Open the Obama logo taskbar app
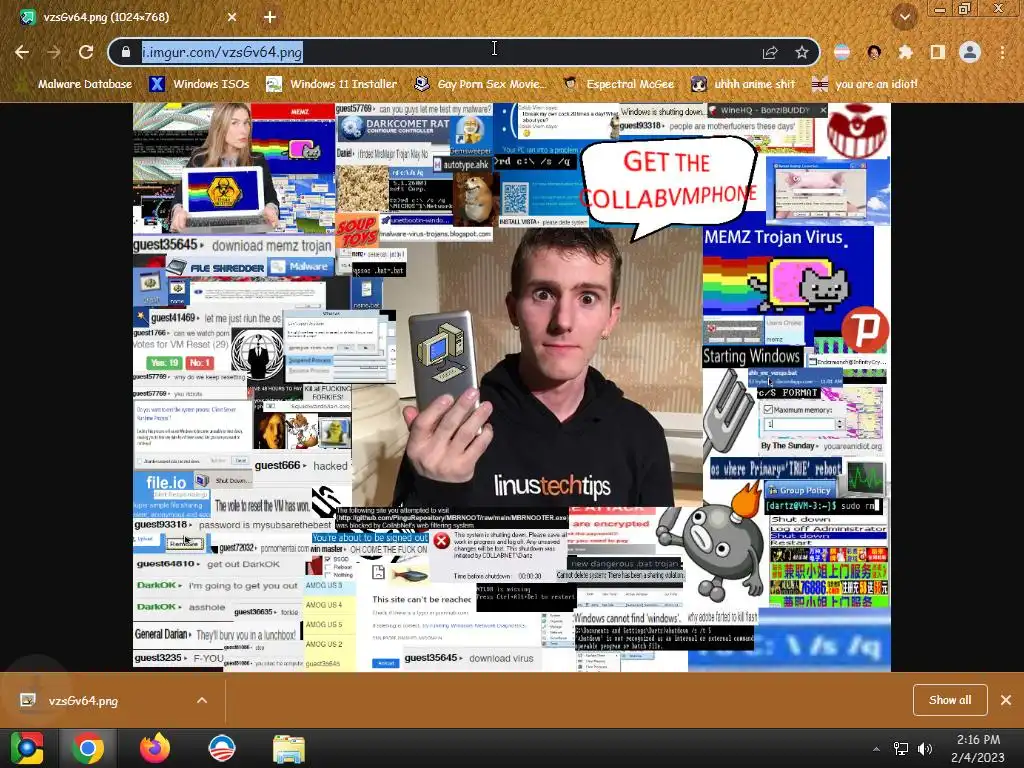This screenshot has width=1024, height=768. 222,748
